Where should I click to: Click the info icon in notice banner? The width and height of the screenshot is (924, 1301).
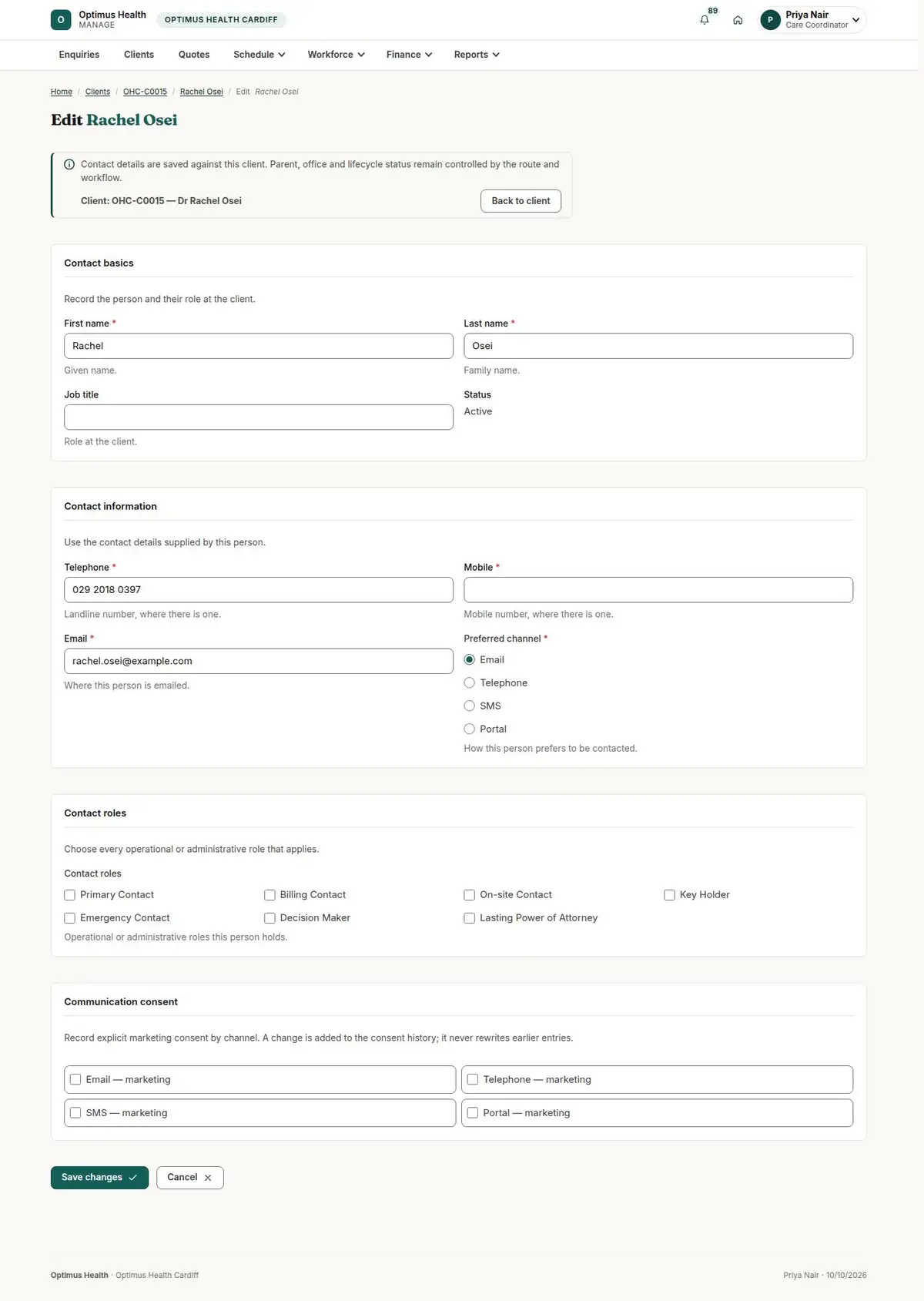point(69,164)
